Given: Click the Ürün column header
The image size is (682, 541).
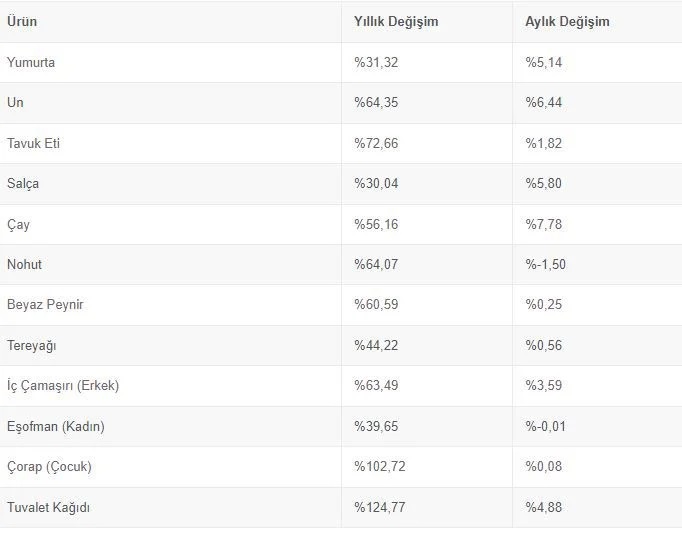Looking at the screenshot, I should [x=22, y=21].
